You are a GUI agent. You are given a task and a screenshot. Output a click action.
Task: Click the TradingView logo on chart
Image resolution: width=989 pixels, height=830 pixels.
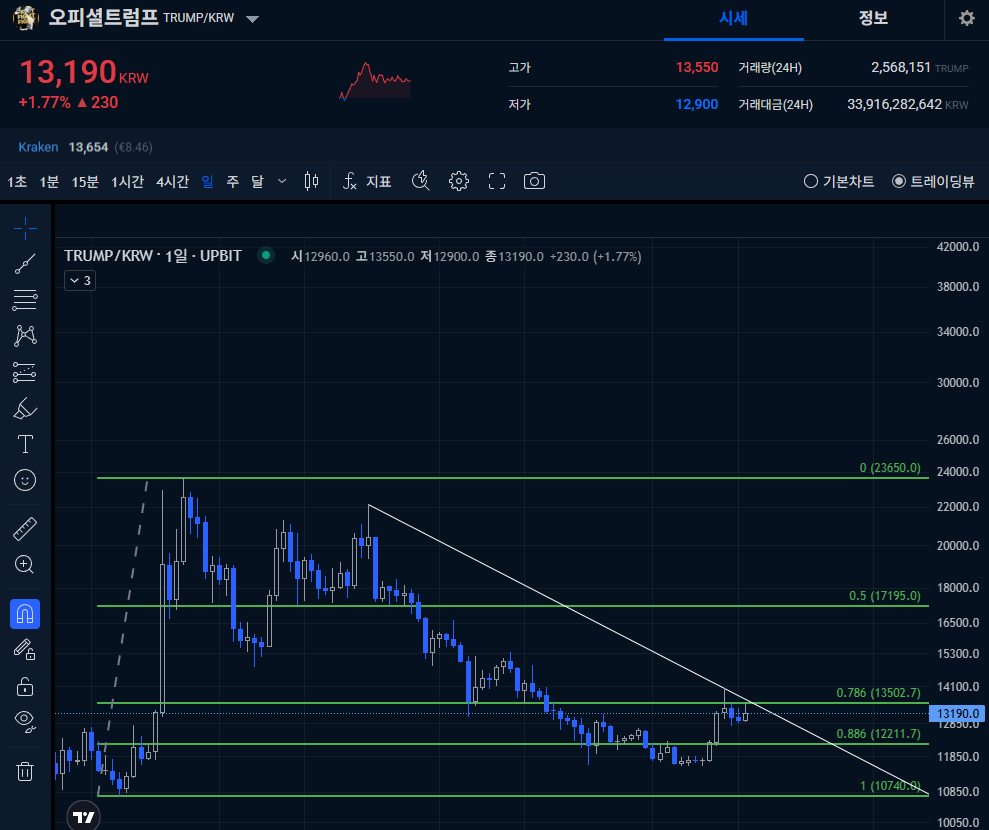83,817
